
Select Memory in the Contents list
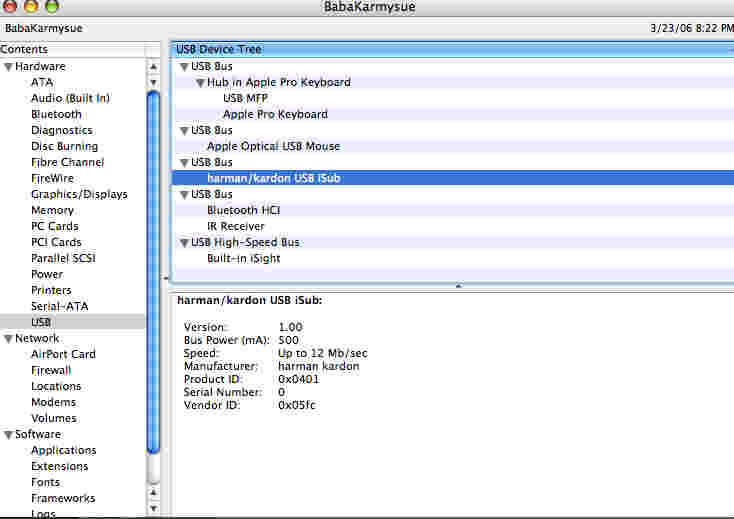click(x=52, y=210)
